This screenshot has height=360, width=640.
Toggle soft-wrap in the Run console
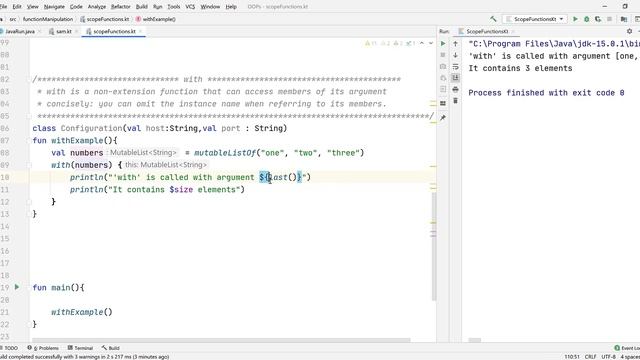pos(456,66)
